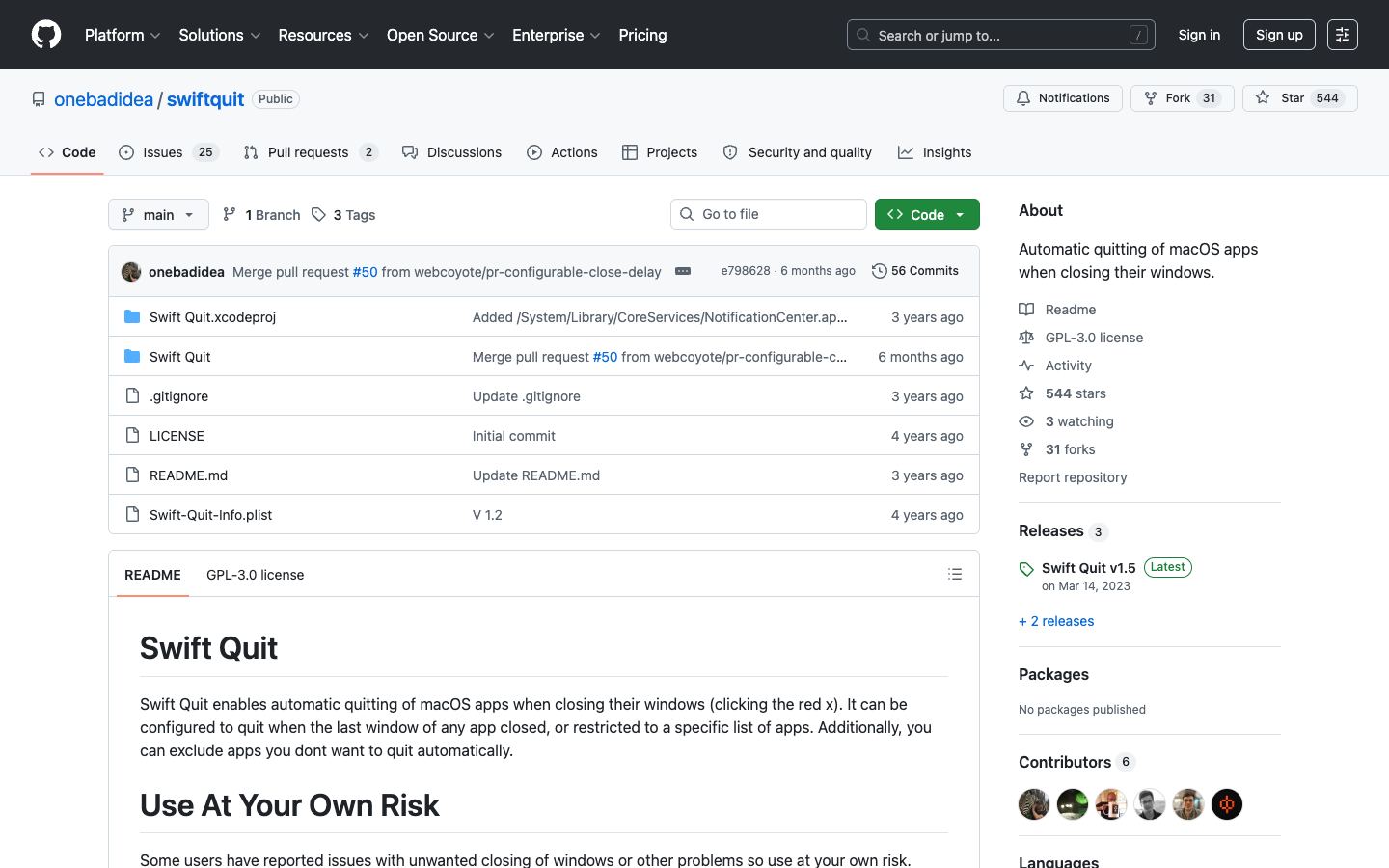Screen dimensions: 1389x868
Task: Open the commit message ellipsis expander
Action: click(683, 271)
